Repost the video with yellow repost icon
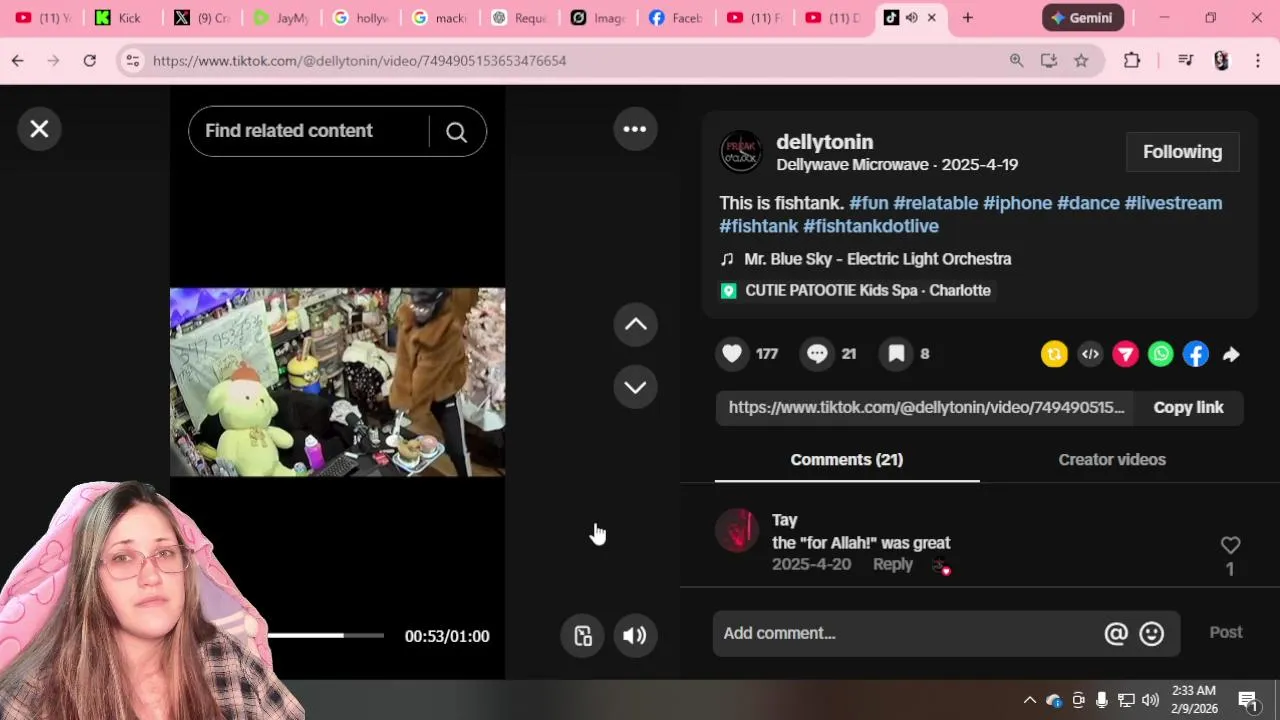 coord(1054,354)
